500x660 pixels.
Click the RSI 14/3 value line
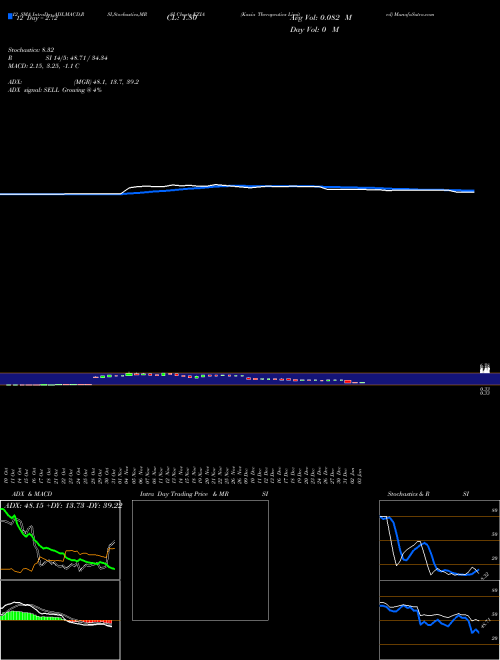[58, 58]
